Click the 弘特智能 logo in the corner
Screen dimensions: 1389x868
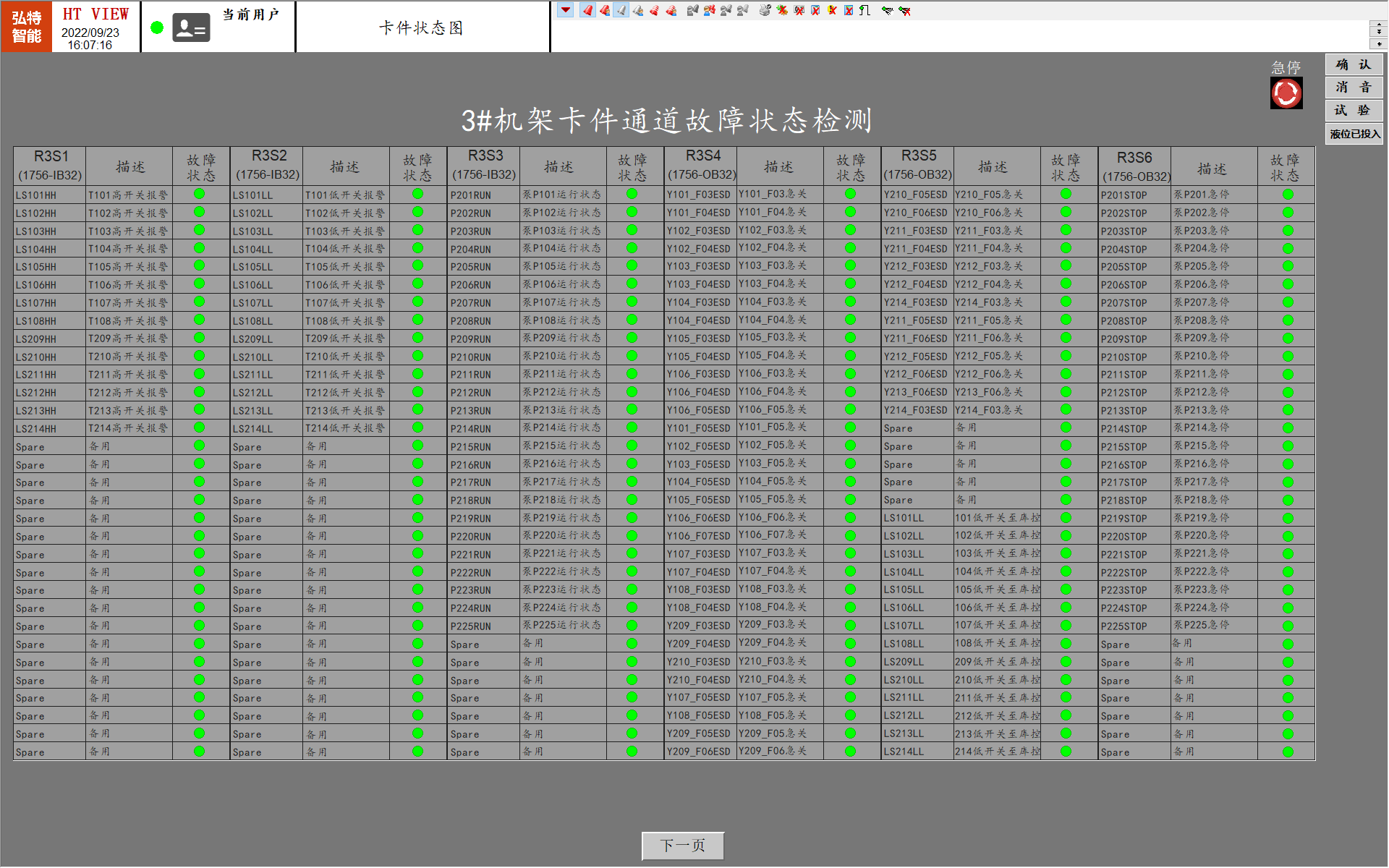click(x=26, y=26)
